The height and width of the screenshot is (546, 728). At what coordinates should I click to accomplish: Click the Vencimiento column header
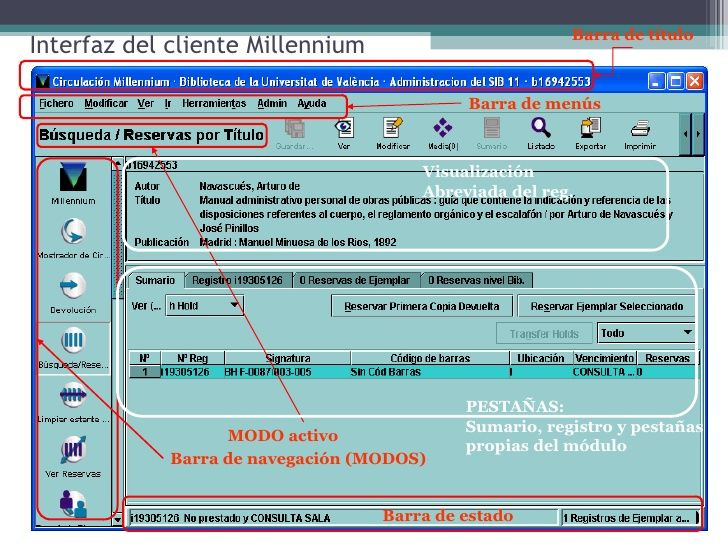click(604, 358)
